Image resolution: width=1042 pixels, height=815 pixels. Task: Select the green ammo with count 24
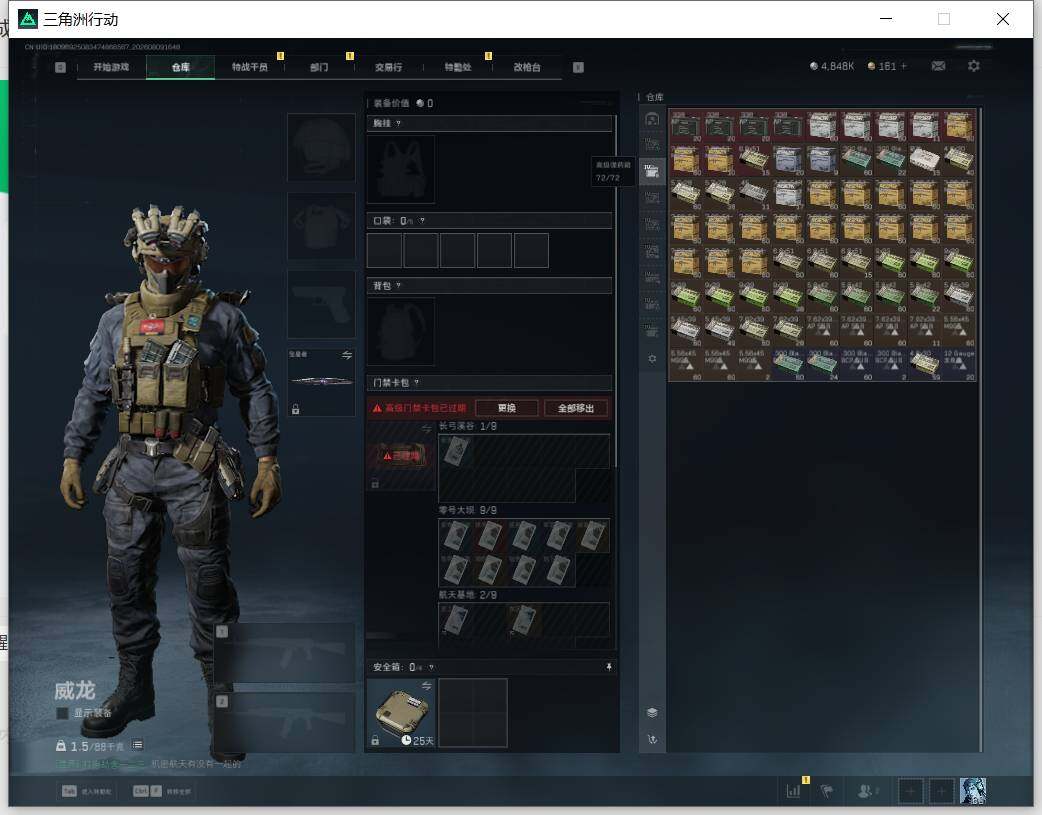tap(822, 364)
